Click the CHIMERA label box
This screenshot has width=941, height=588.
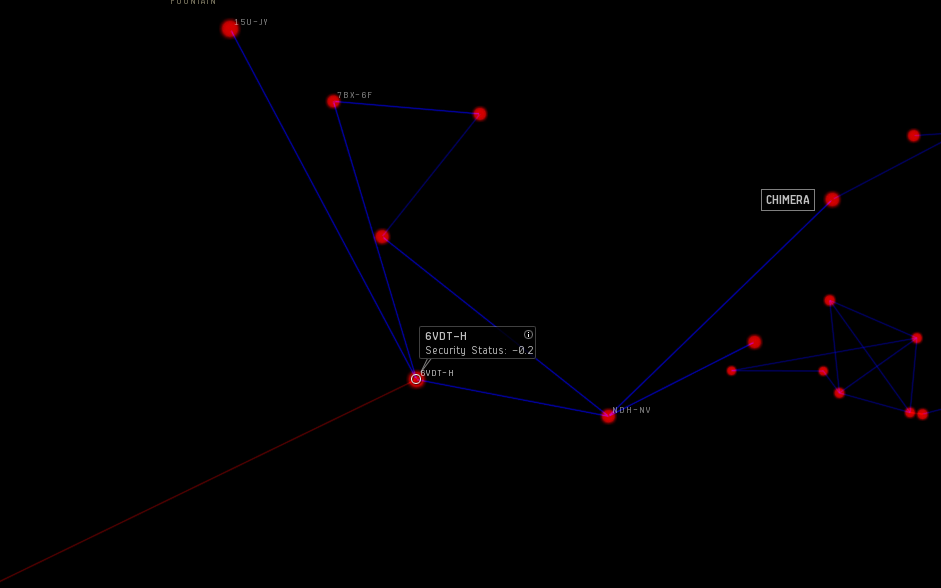pos(788,200)
